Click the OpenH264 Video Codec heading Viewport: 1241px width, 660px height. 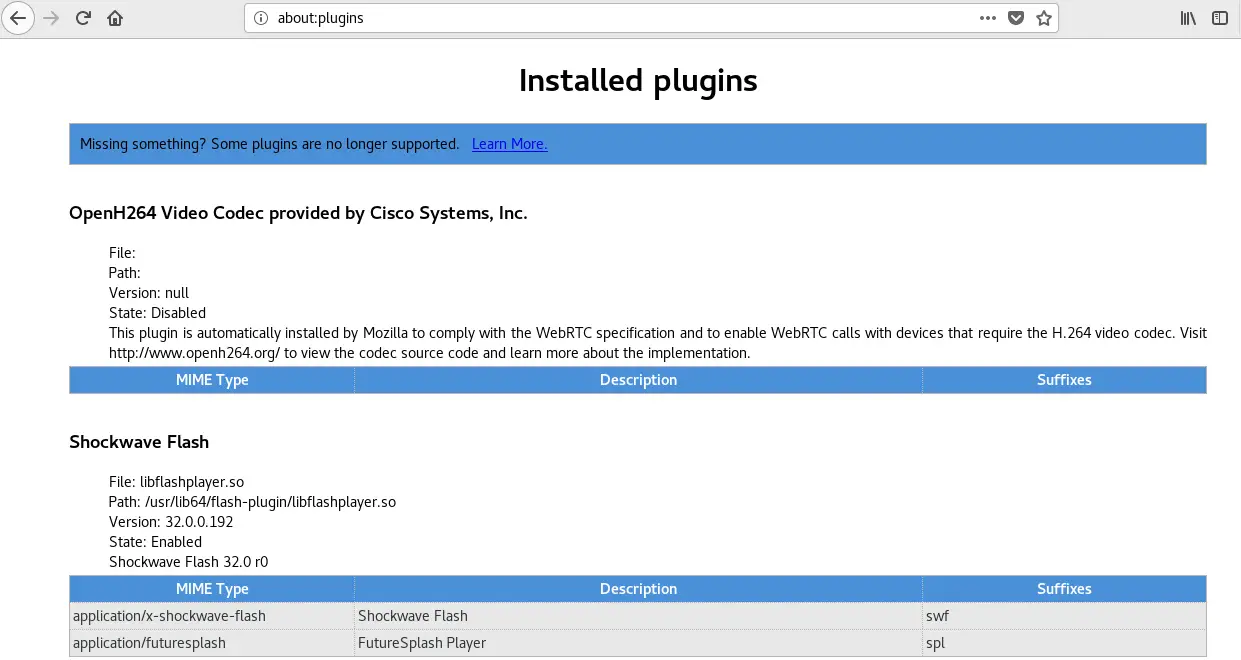click(299, 213)
